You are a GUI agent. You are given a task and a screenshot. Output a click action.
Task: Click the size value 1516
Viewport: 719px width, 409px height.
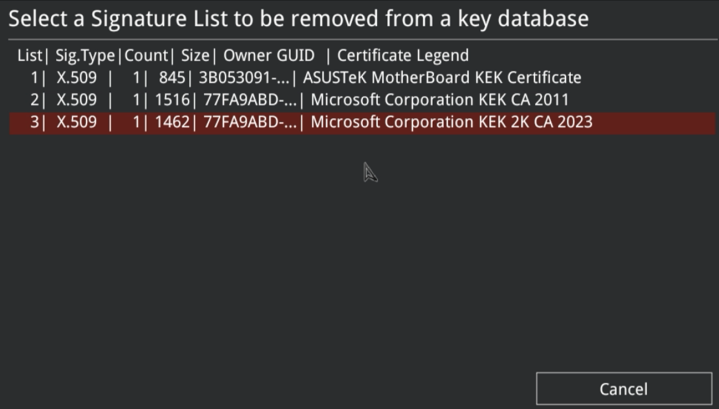coord(196,100)
